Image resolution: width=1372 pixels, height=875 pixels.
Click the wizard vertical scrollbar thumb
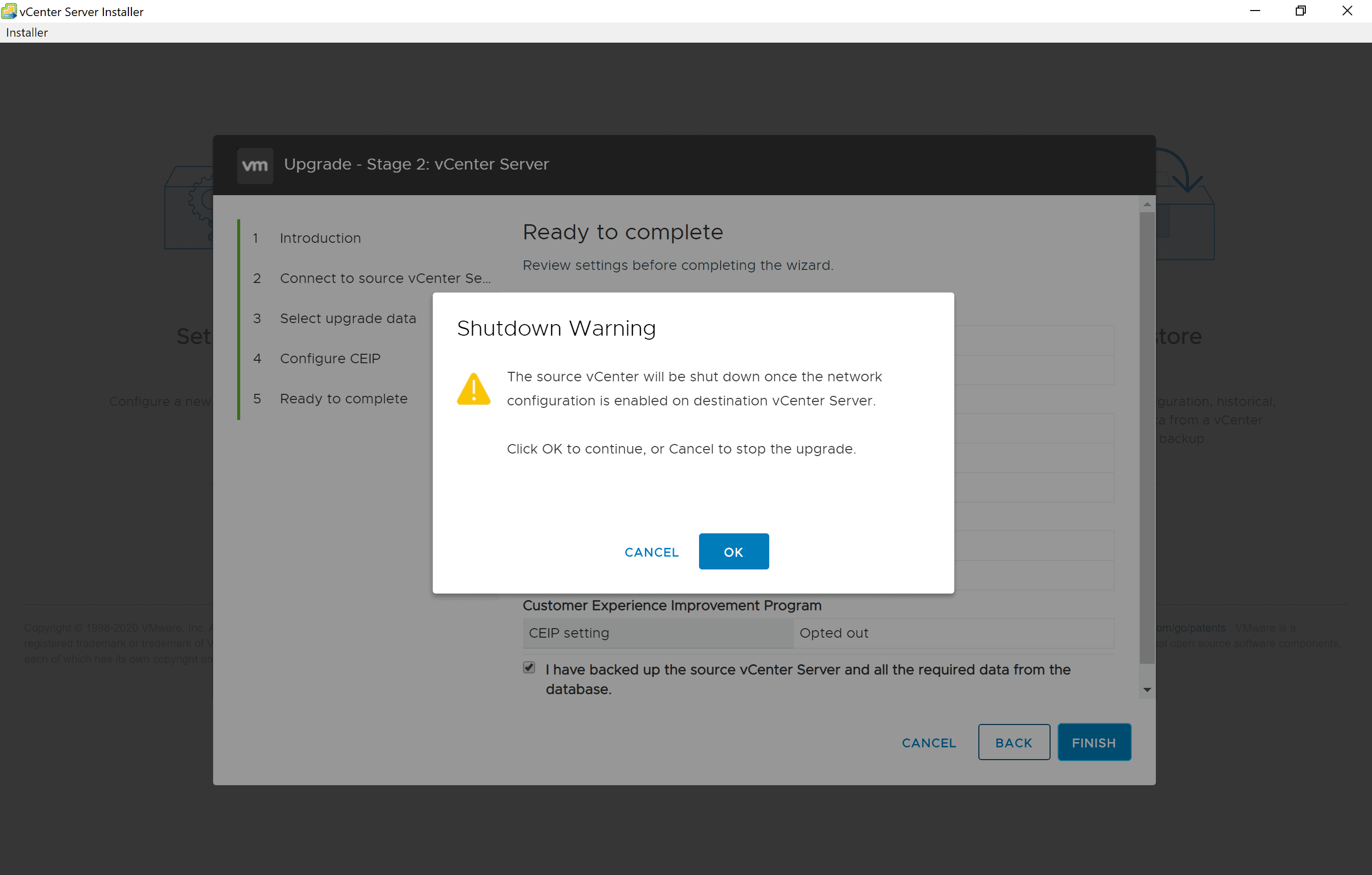coord(1147,438)
